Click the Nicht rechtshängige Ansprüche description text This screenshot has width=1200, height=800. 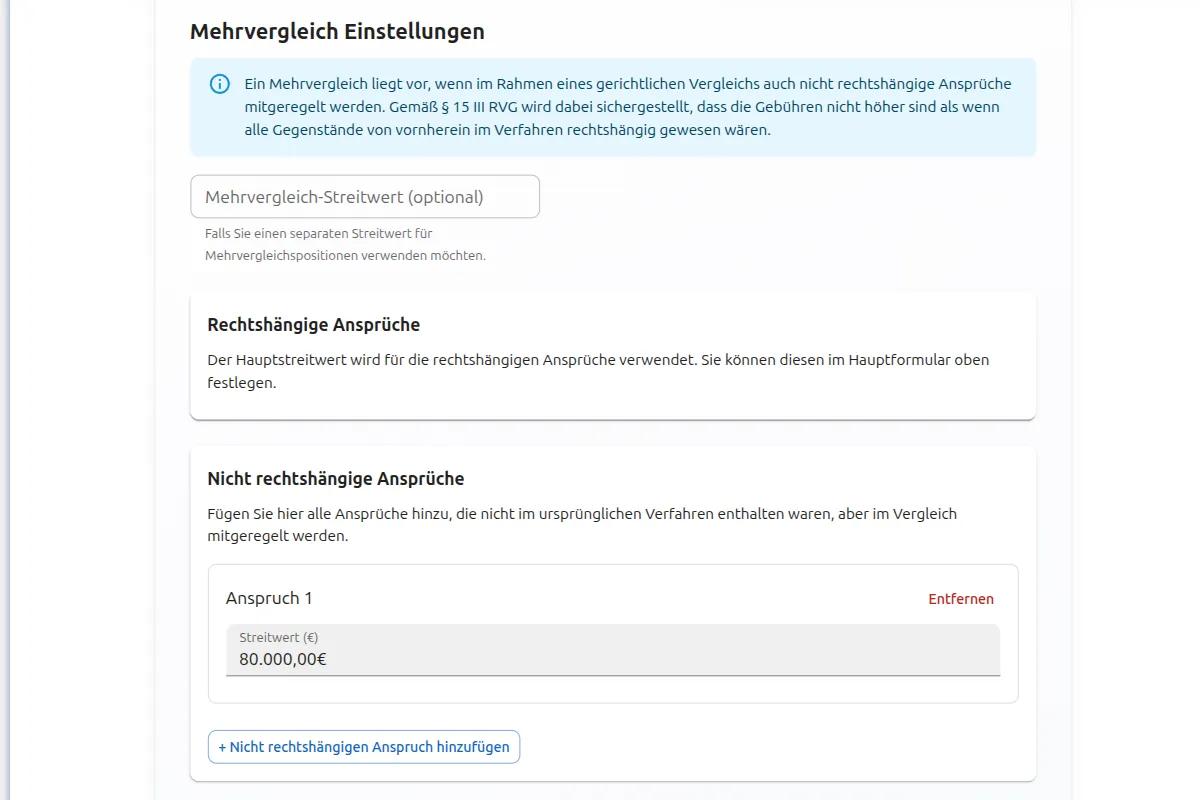pyautogui.click(x=580, y=525)
